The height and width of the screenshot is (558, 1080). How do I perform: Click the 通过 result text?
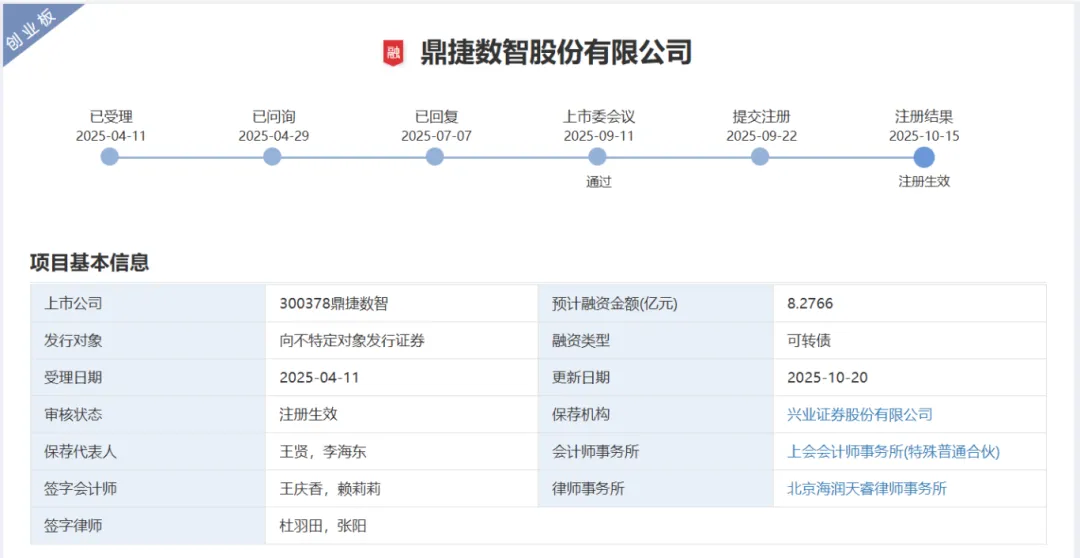click(x=599, y=182)
